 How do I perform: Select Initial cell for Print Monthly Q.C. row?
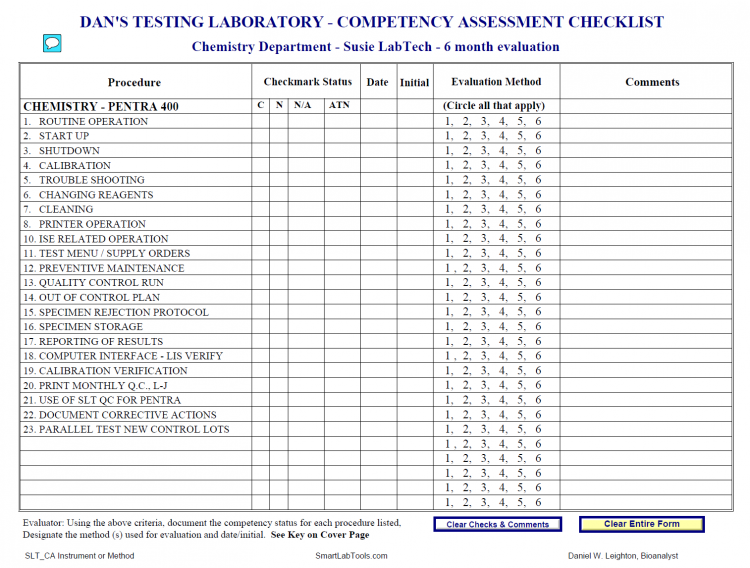[414, 386]
